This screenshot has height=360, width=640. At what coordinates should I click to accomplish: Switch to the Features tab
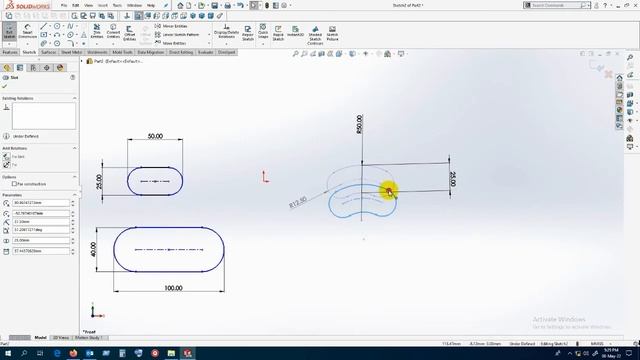pos(10,52)
